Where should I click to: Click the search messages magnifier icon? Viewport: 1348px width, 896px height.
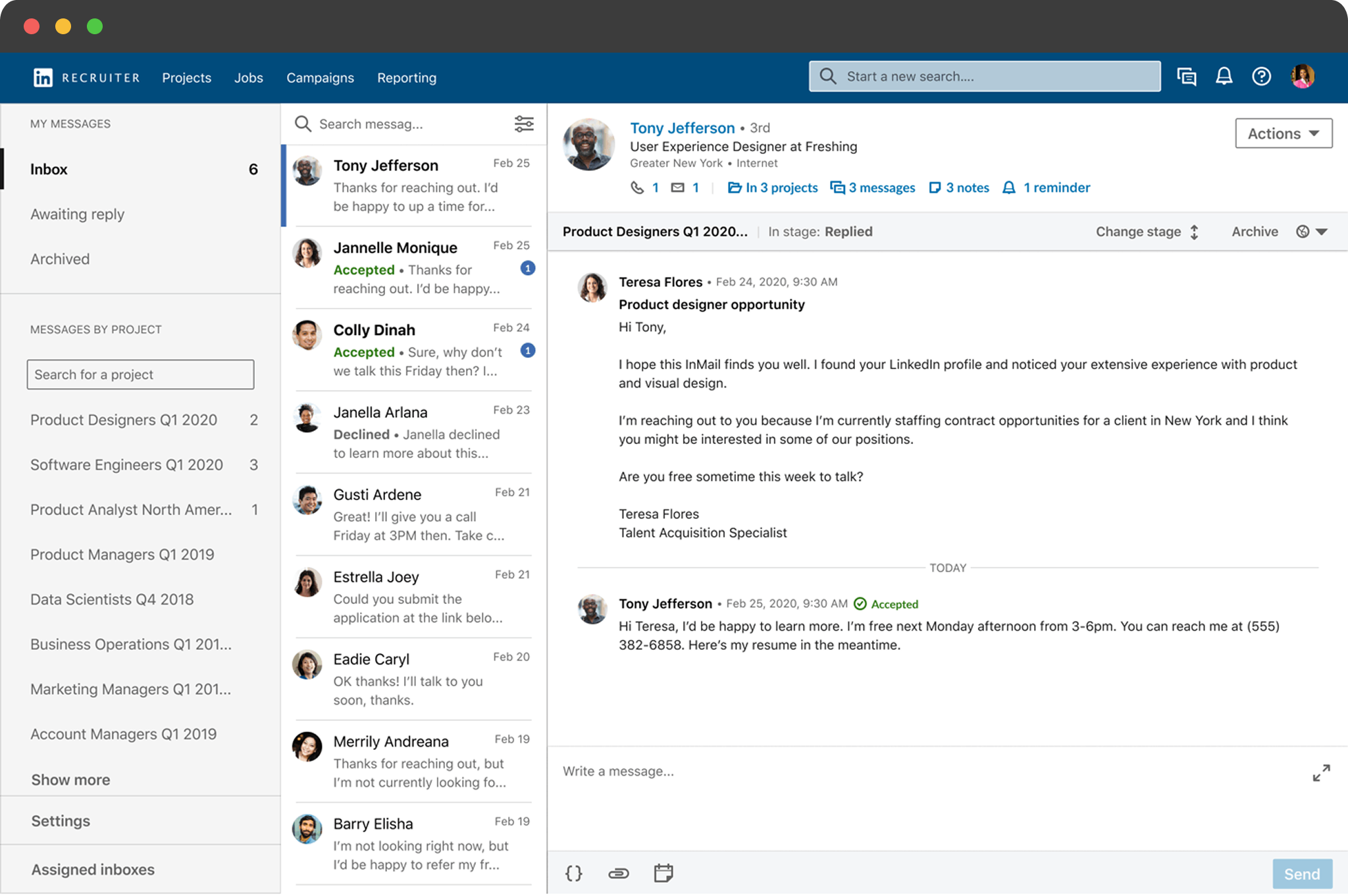click(303, 124)
